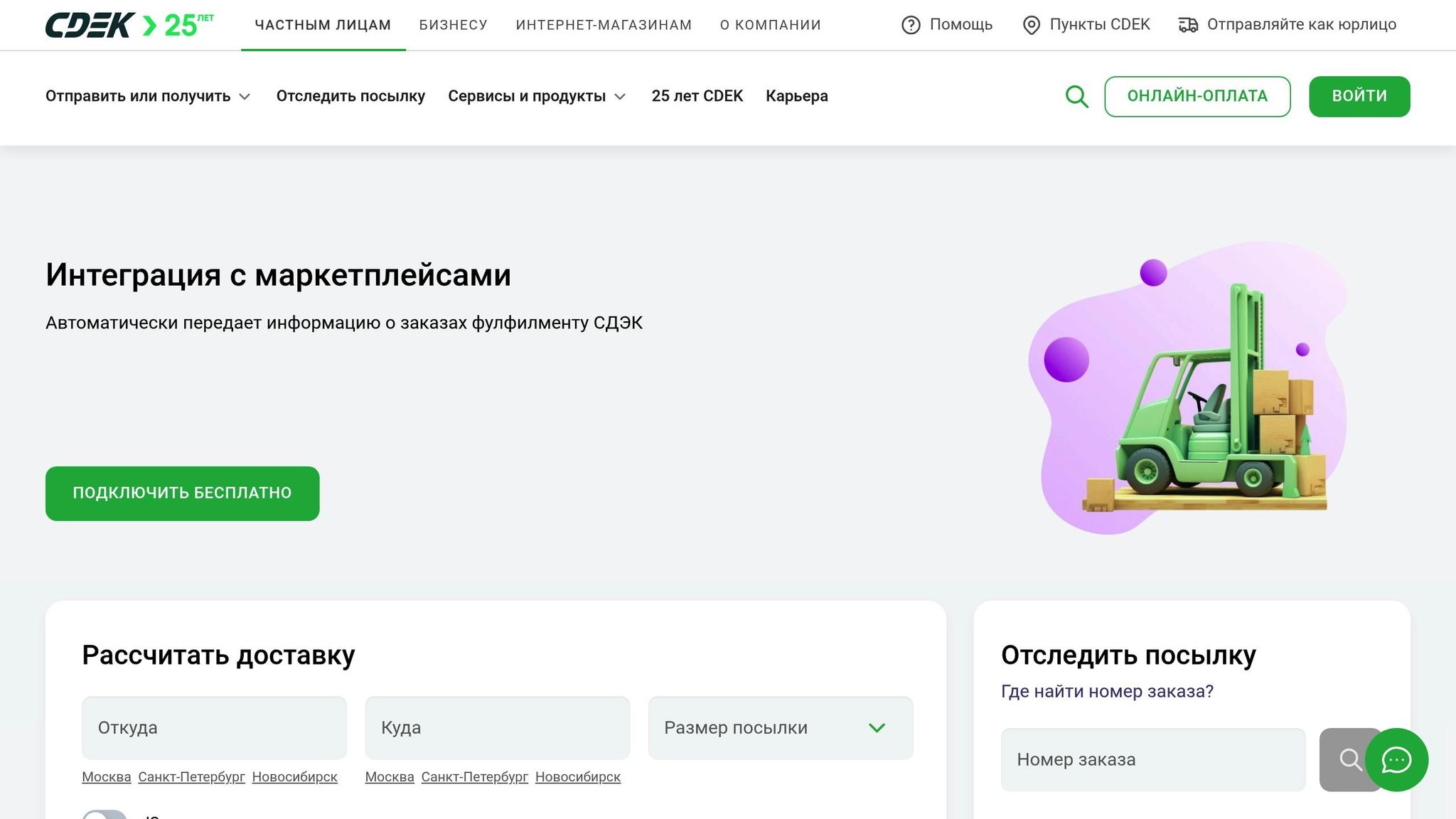The image size is (1456, 819).
Task: Open the Размер посылки dropdown
Action: point(780,727)
